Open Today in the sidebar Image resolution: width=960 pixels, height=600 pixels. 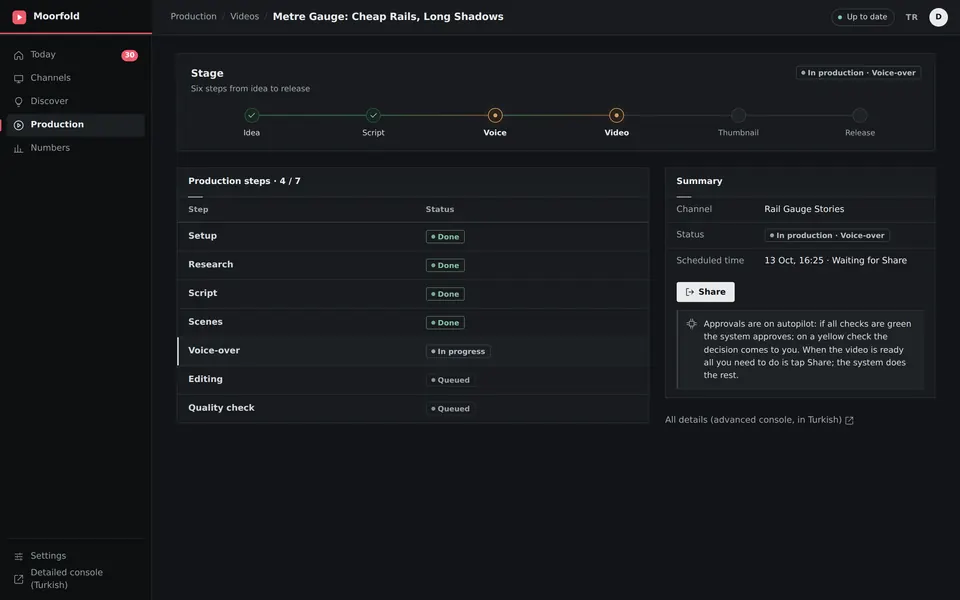click(76, 54)
